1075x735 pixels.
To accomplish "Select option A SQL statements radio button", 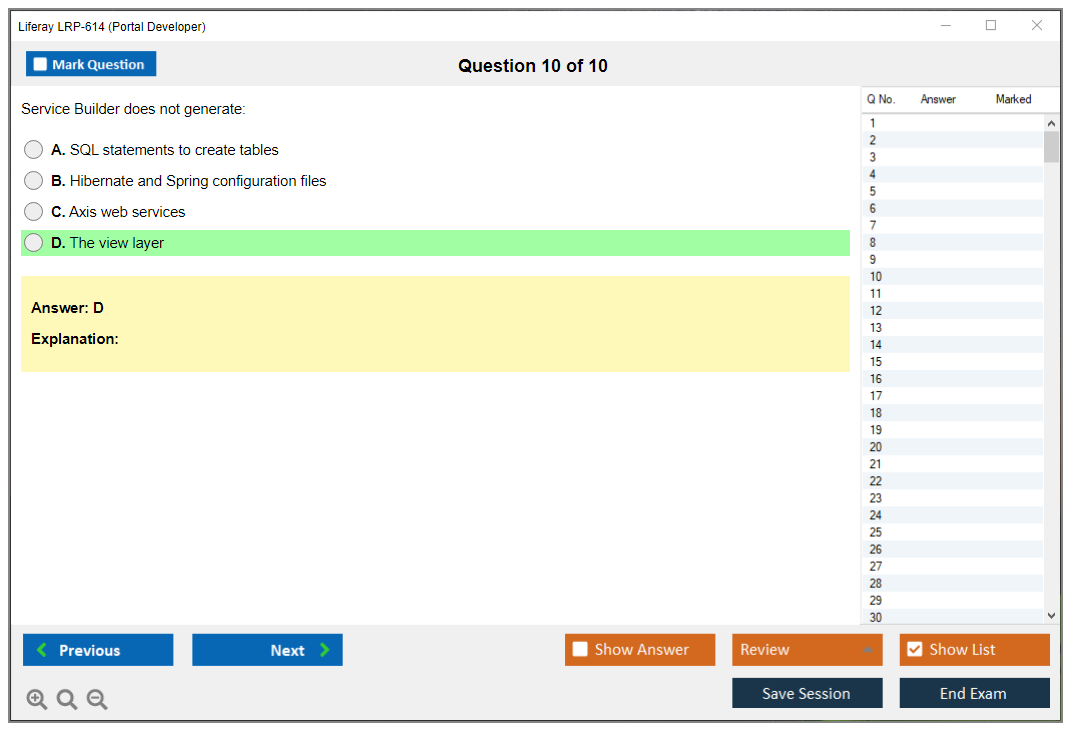I will click(34, 150).
